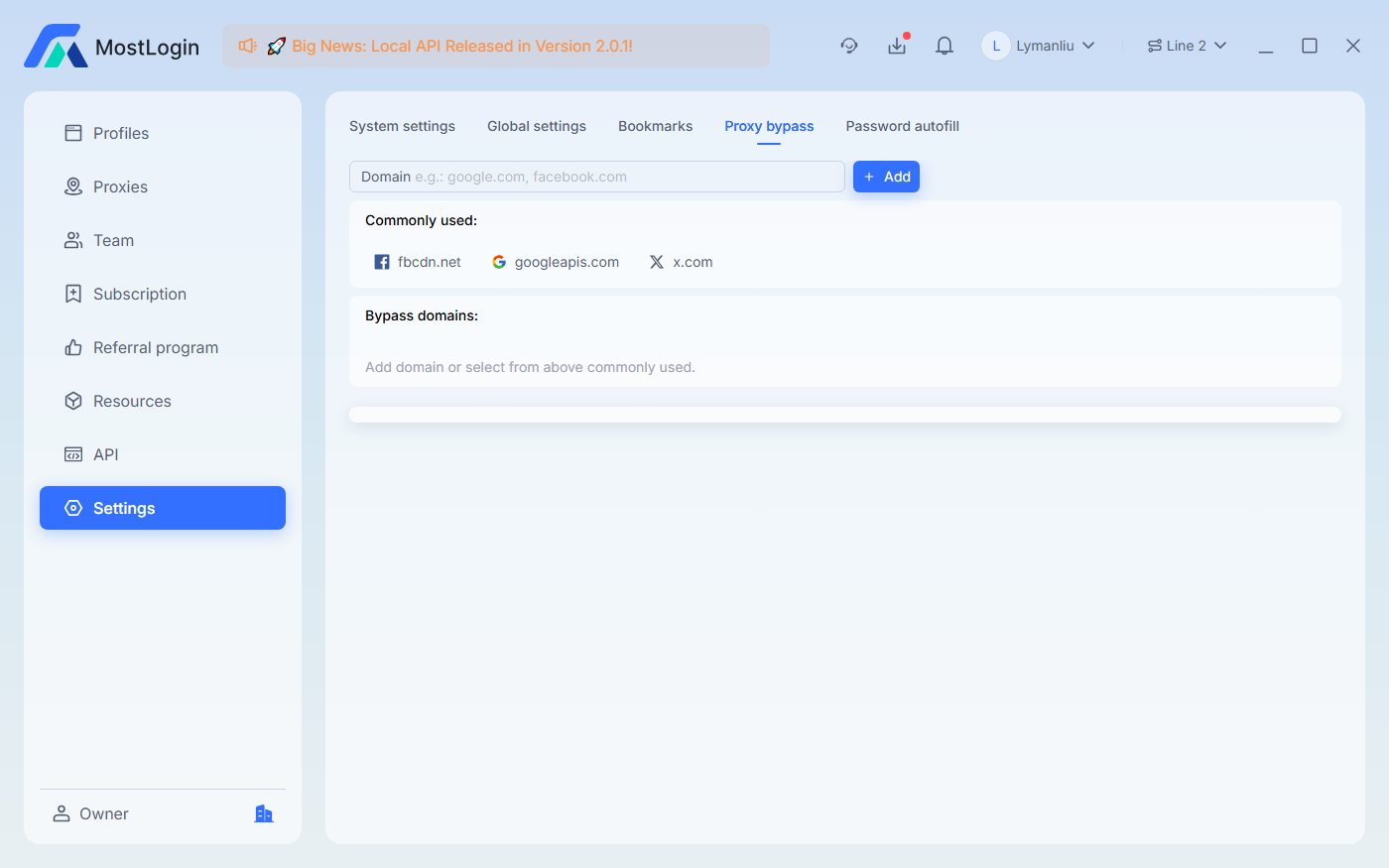This screenshot has height=868, width=1389.
Task: Open Referral program page
Action: (x=163, y=347)
